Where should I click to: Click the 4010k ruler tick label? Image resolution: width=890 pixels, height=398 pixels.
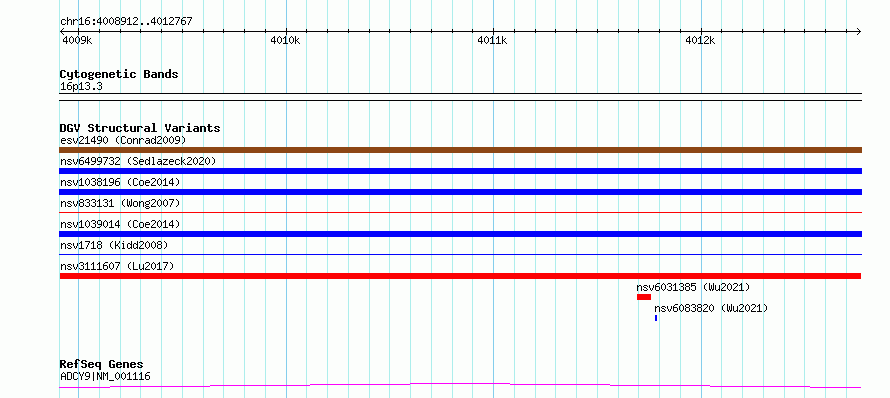(286, 40)
